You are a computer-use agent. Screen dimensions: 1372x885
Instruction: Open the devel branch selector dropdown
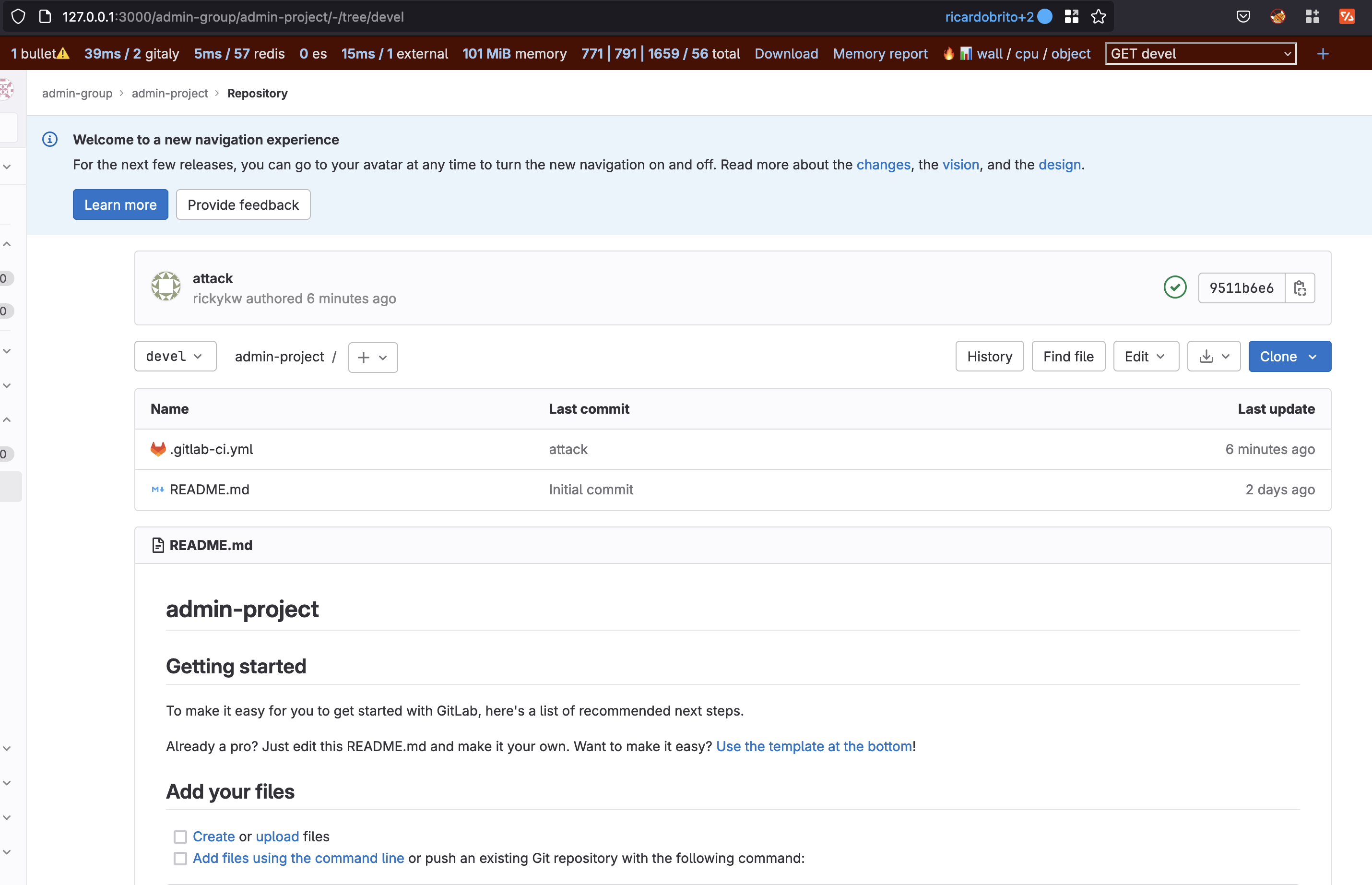pyautogui.click(x=175, y=356)
